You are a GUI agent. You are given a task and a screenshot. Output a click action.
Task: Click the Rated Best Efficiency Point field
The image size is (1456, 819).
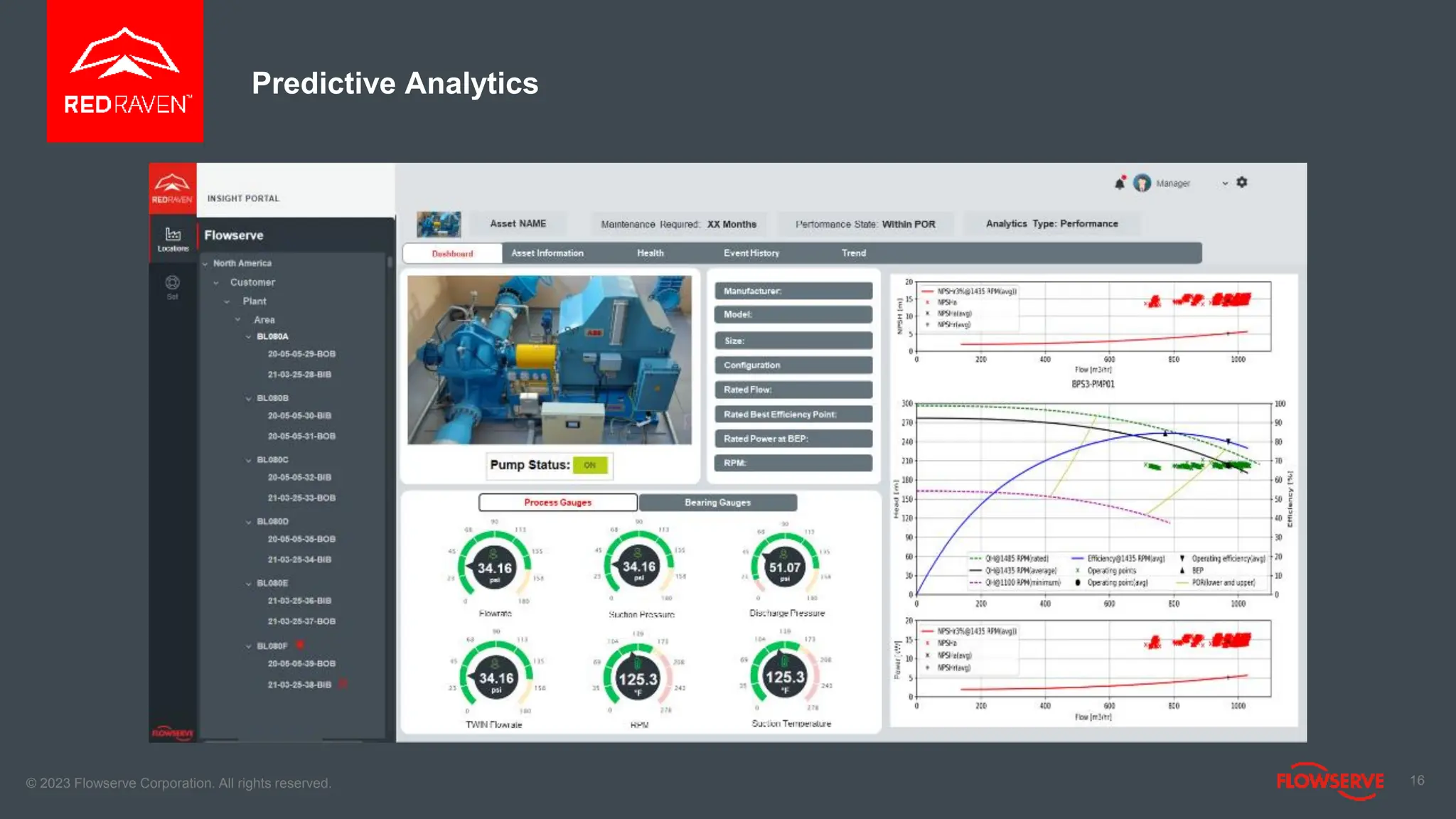click(793, 414)
